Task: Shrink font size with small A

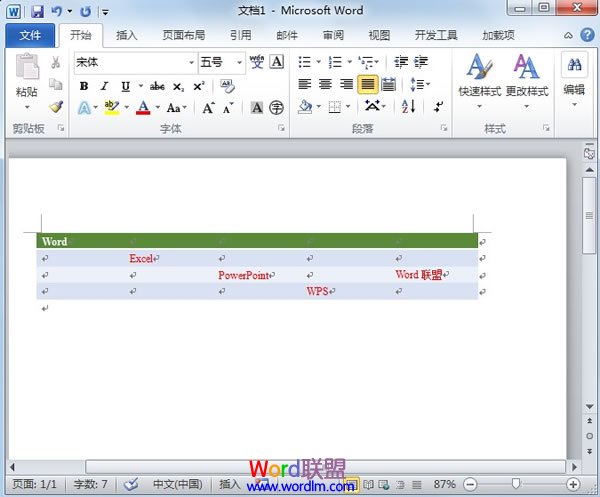Action: point(228,108)
